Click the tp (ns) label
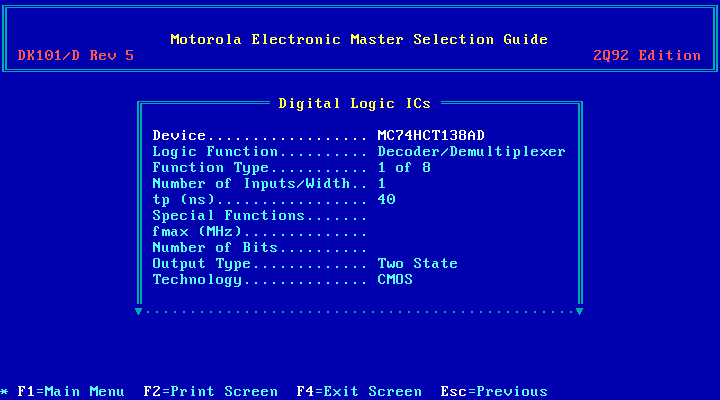 (184, 199)
